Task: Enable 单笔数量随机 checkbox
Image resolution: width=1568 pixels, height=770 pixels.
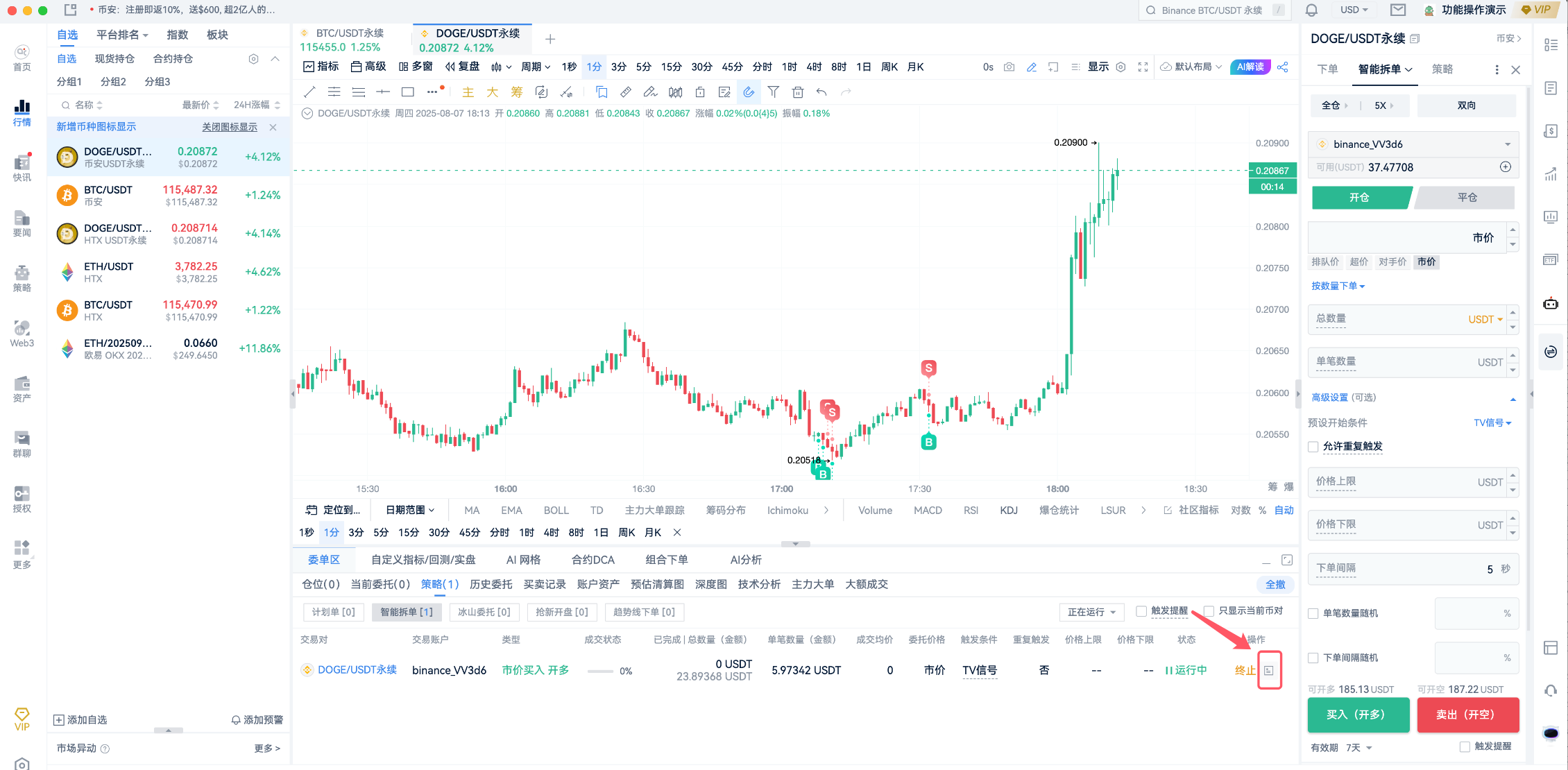Action: (1313, 613)
